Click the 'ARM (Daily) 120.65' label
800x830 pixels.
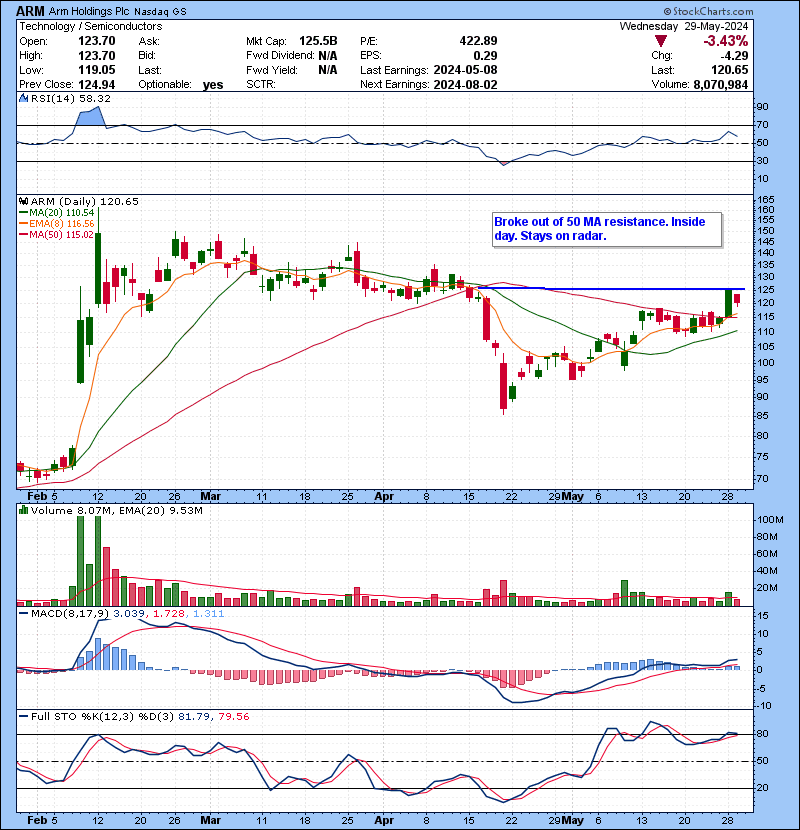coord(85,201)
